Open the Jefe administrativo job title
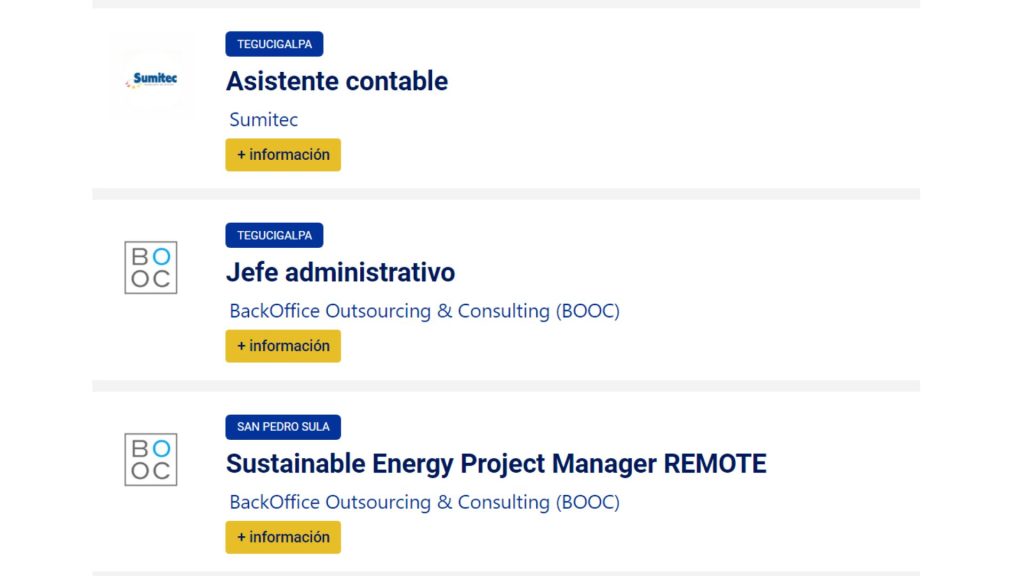1024x576 pixels. 340,272
